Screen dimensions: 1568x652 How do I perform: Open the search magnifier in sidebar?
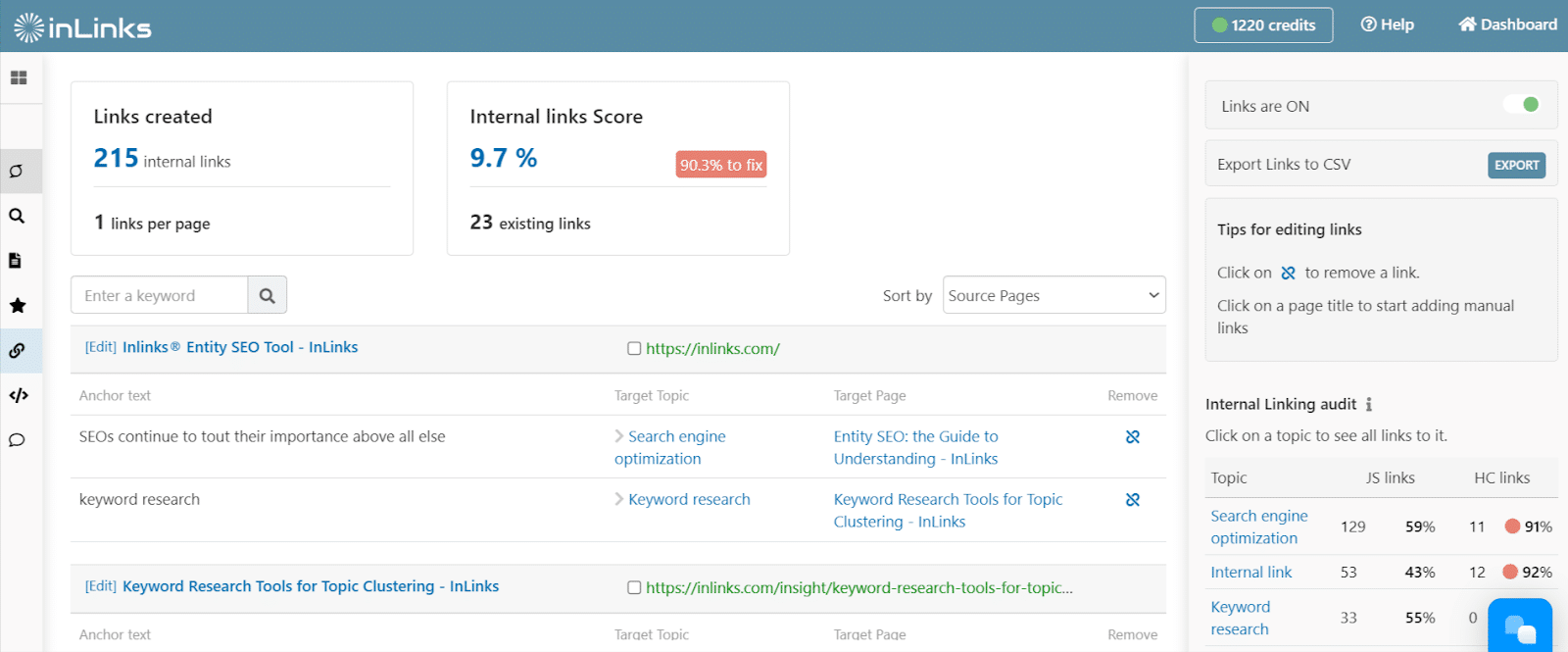(x=17, y=216)
